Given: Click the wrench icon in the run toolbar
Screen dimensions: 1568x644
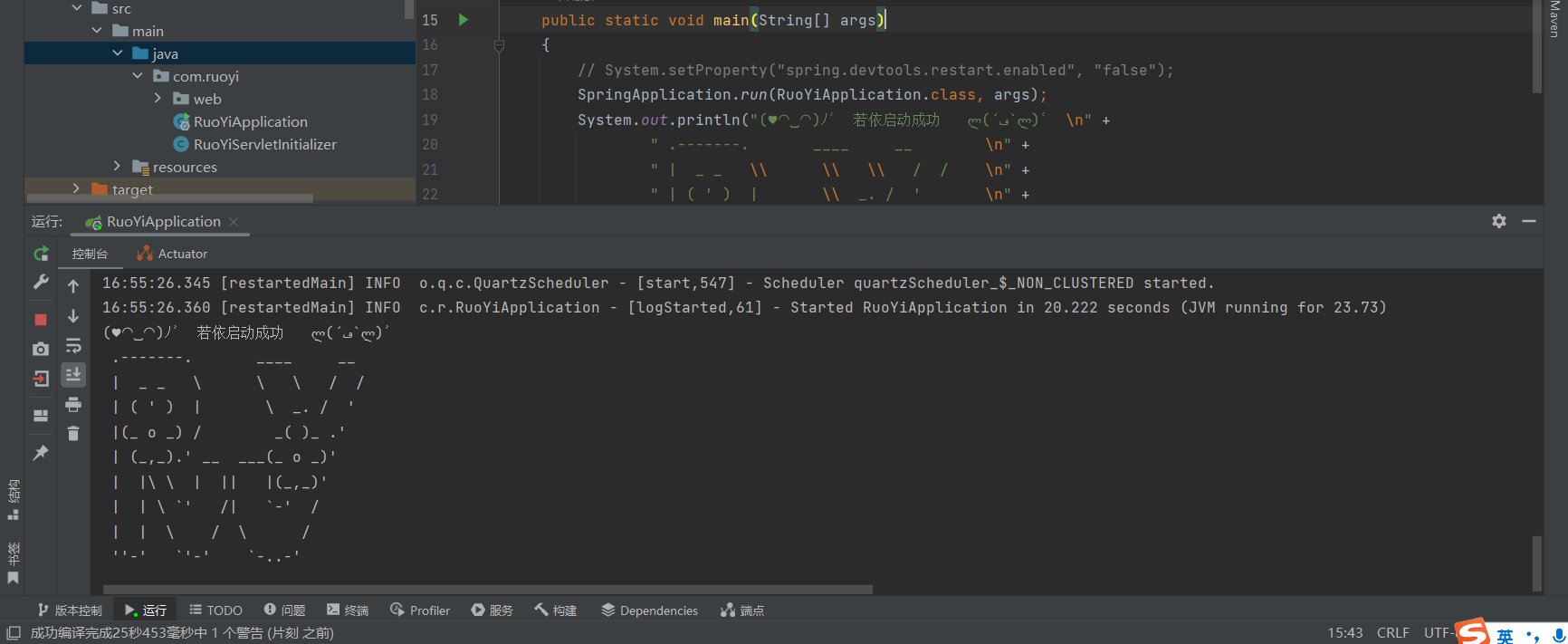Looking at the screenshot, I should tap(41, 284).
